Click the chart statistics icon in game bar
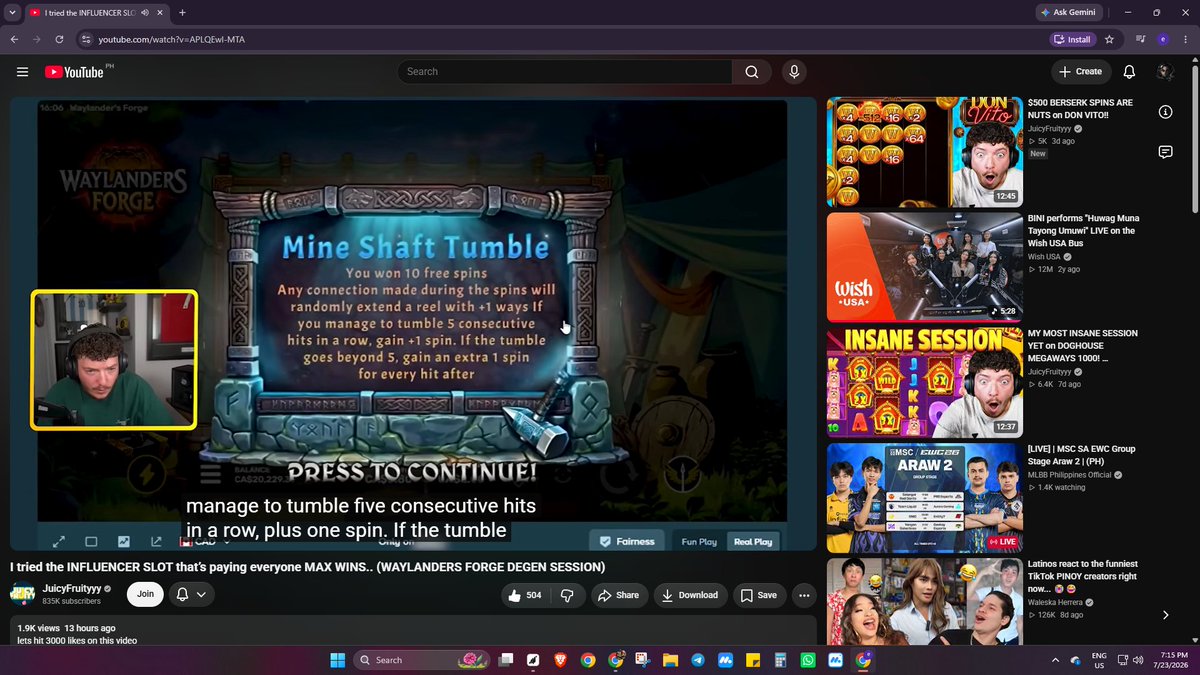 [x=124, y=542]
